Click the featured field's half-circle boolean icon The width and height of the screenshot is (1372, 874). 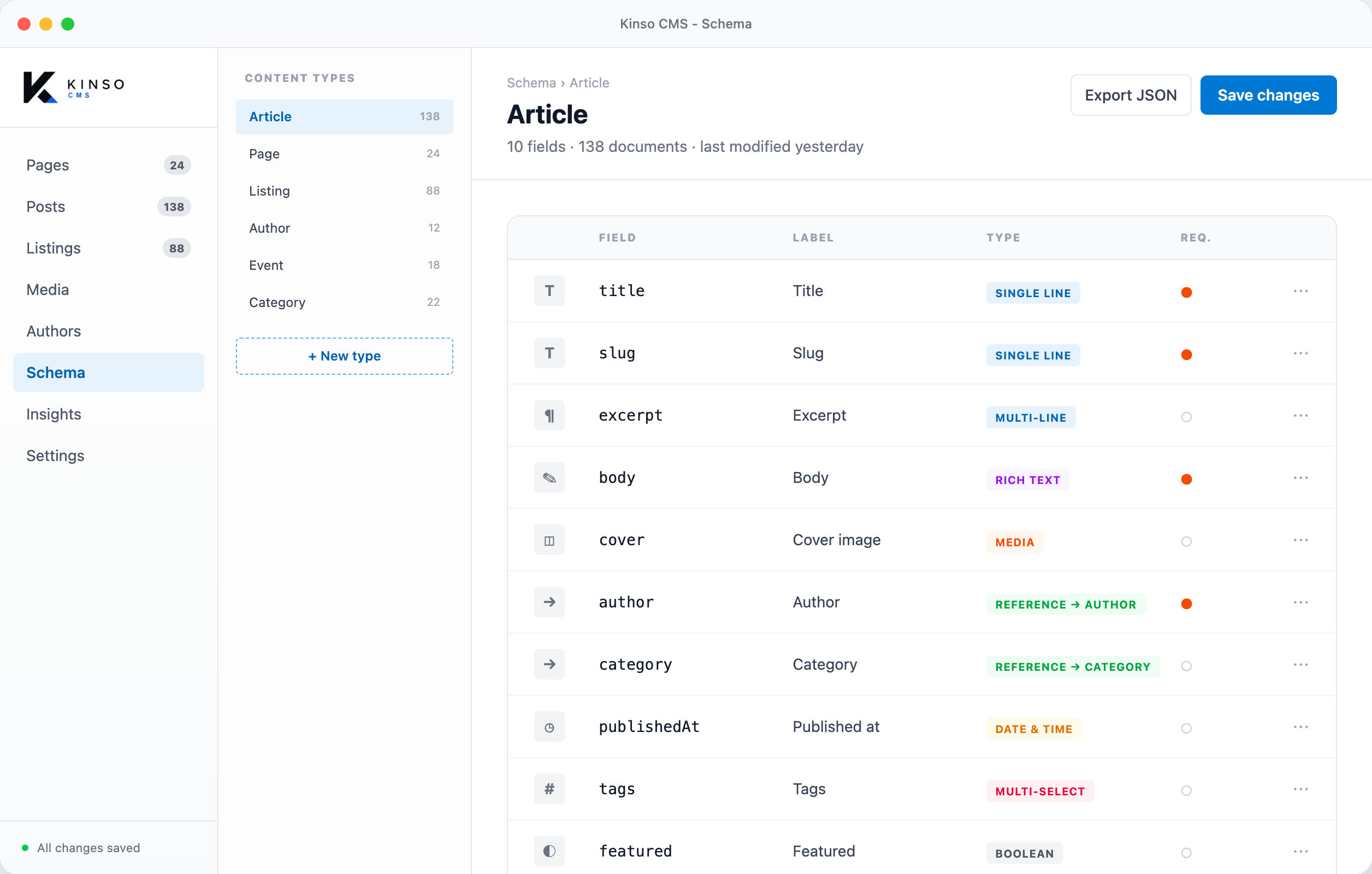point(549,851)
